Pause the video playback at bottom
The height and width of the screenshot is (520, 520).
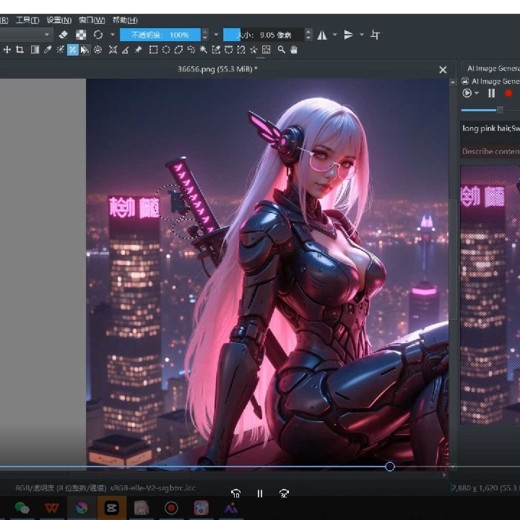click(260, 493)
